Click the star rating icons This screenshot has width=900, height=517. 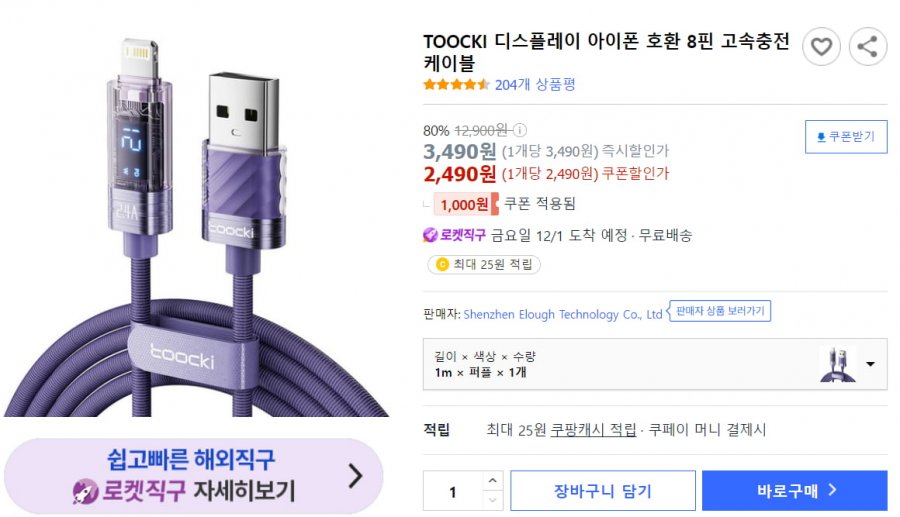pos(456,85)
